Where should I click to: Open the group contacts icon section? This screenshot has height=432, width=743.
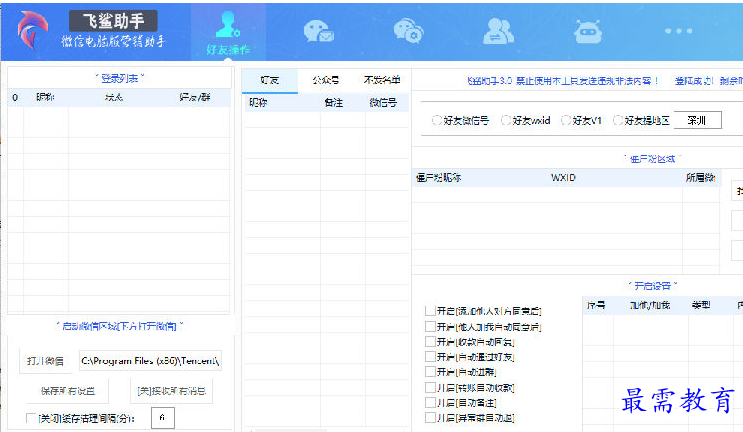coord(498,31)
